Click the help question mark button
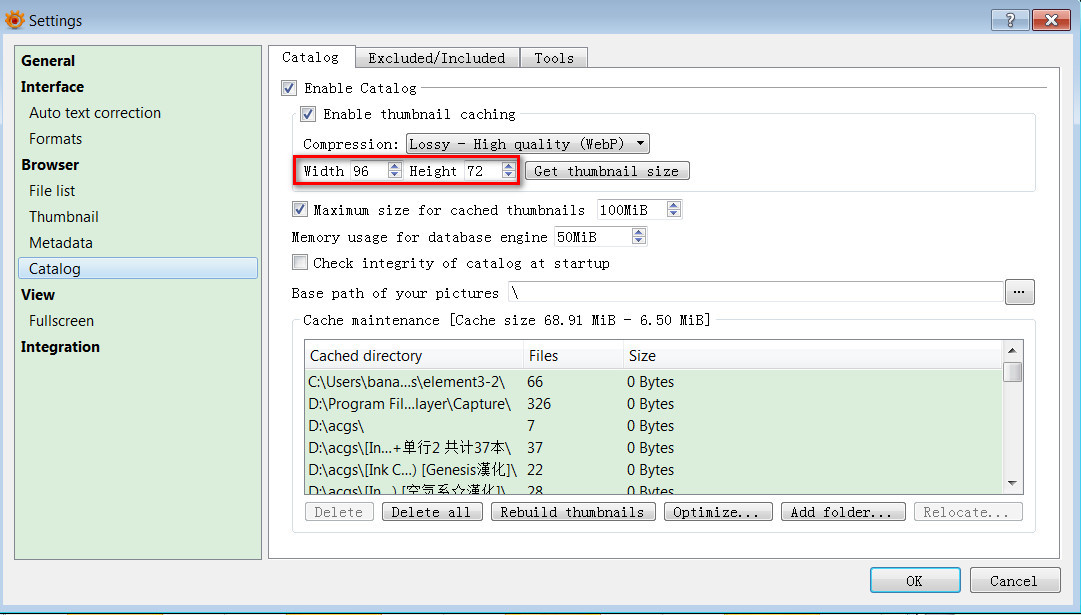 tap(1009, 20)
